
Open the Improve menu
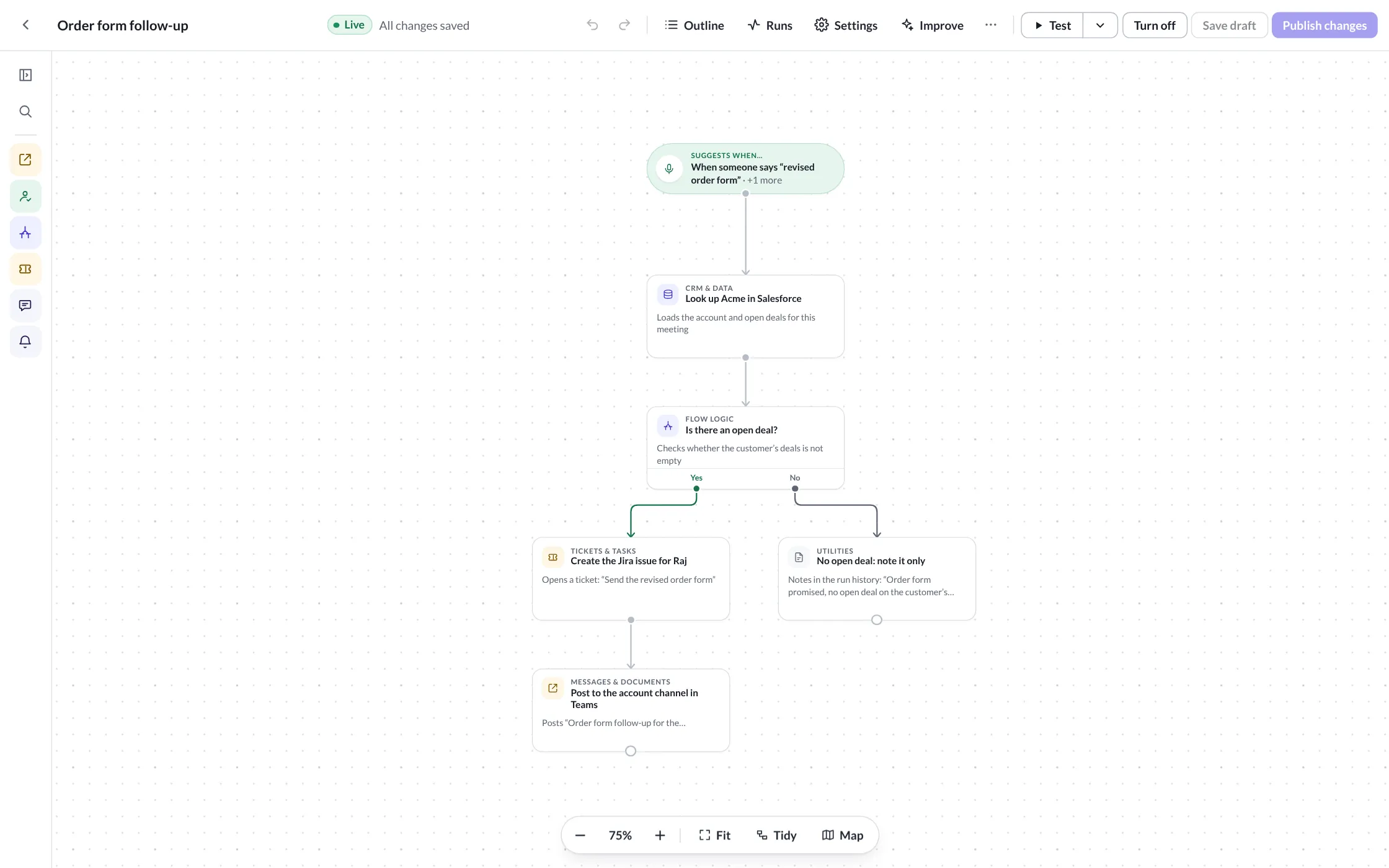pos(933,25)
